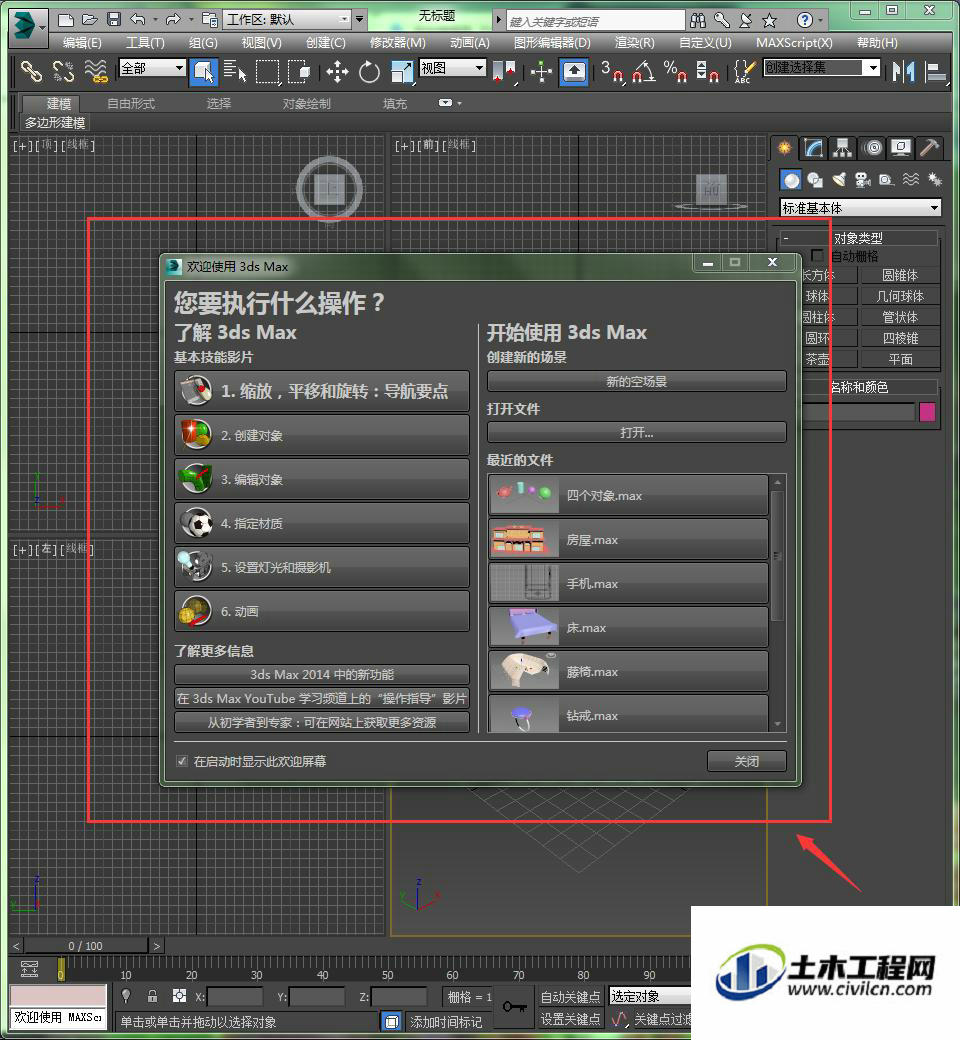Open the 选定对象 key filter dropdown
960x1040 pixels.
(650, 996)
